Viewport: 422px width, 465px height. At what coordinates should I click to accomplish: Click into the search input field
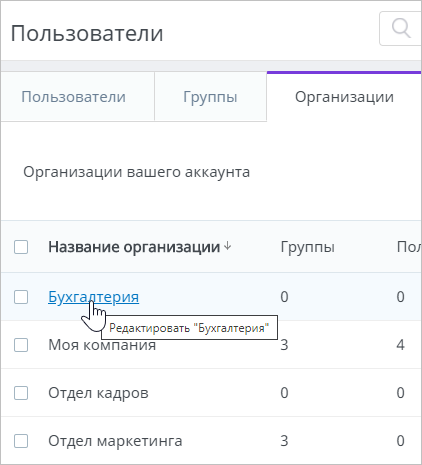click(x=401, y=28)
